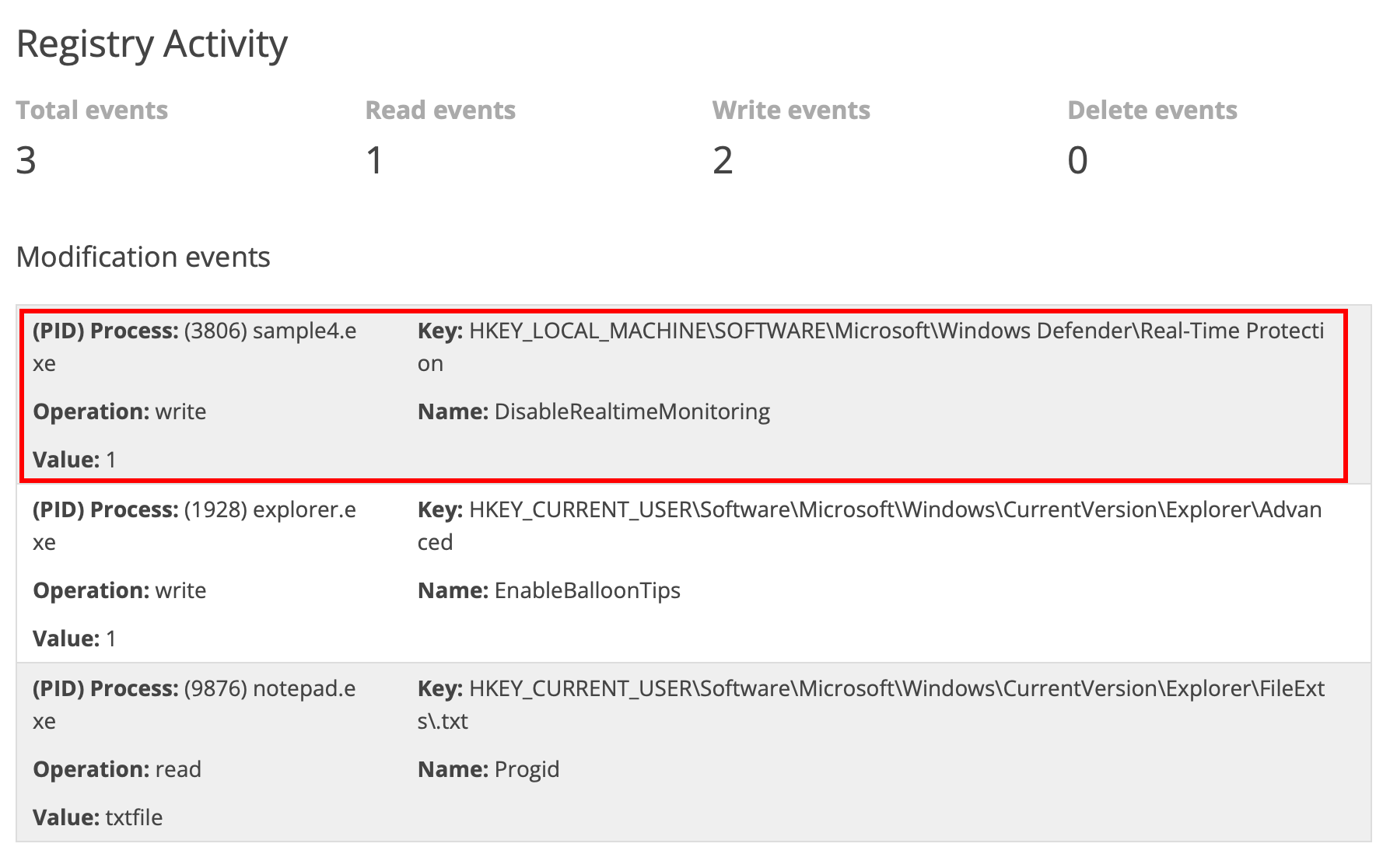This screenshot has width=1397, height=868.
Task: Select the sample4.exe process entry
Action: pos(194,347)
